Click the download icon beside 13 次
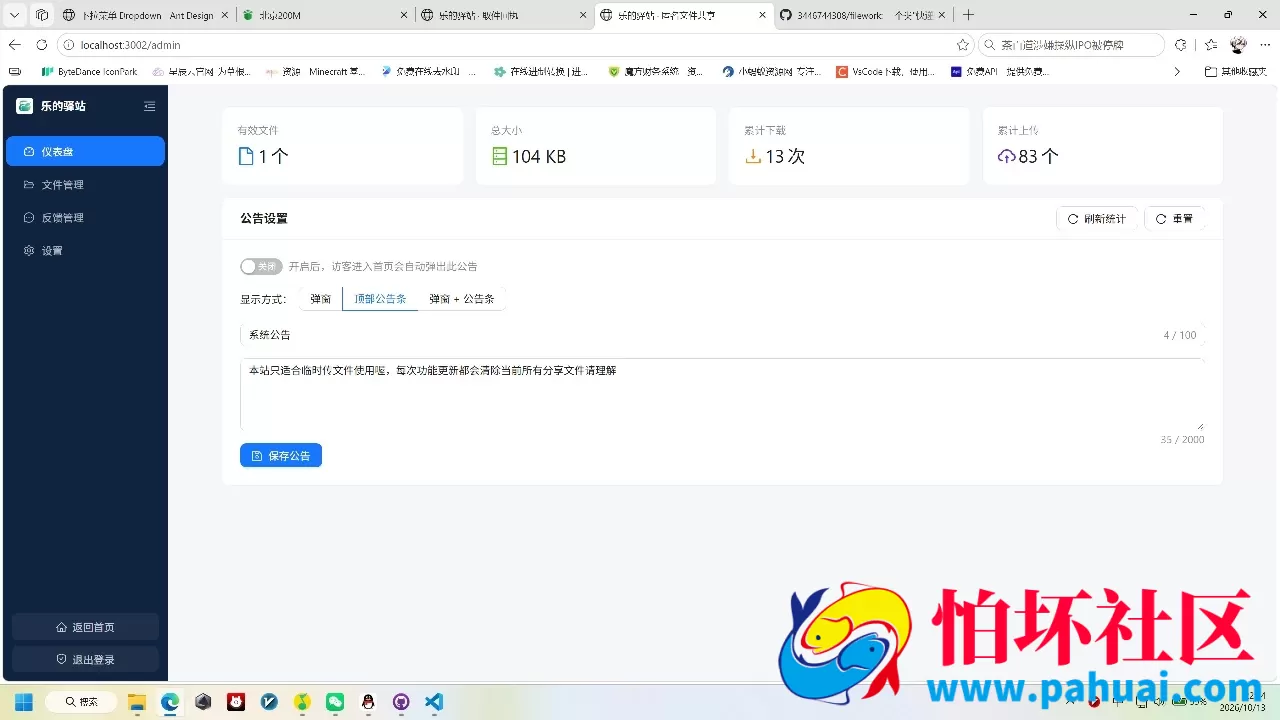1280x720 pixels. click(x=753, y=156)
